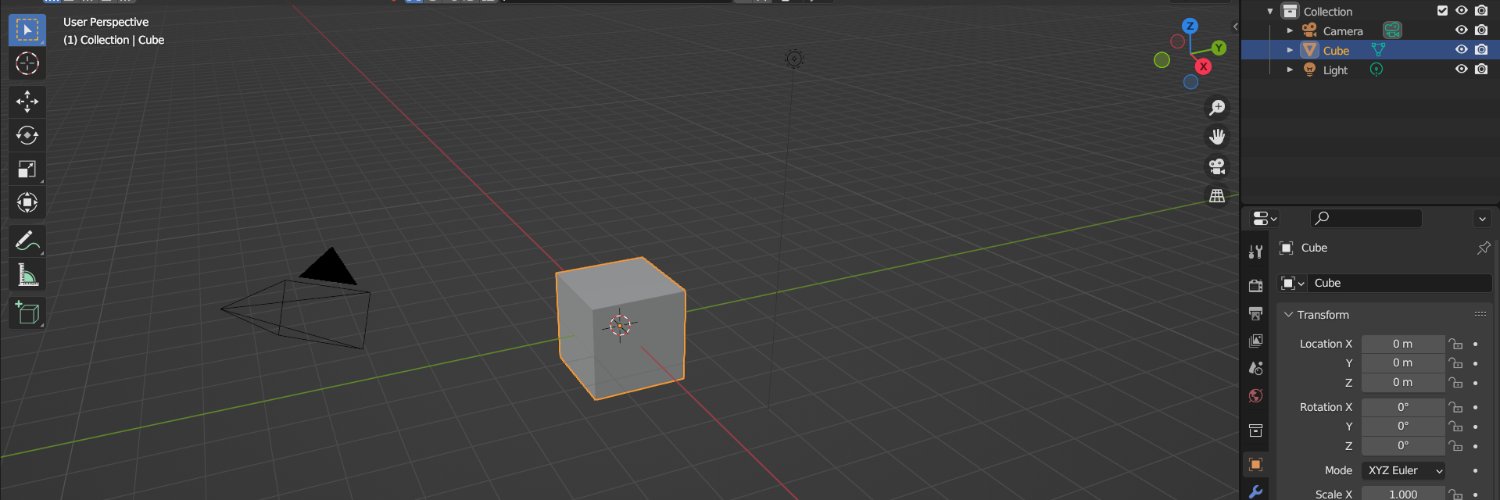The height and width of the screenshot is (500, 1500).
Task: Choose the Add Cube tool
Action: 27,312
